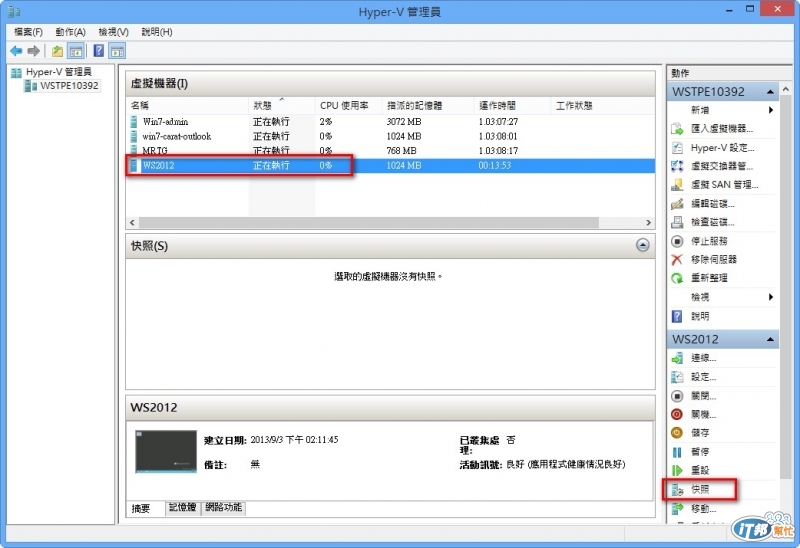This screenshot has width=800, height=548.
Task: Open the 設定 settings icon for WS2012
Action: pos(677,377)
